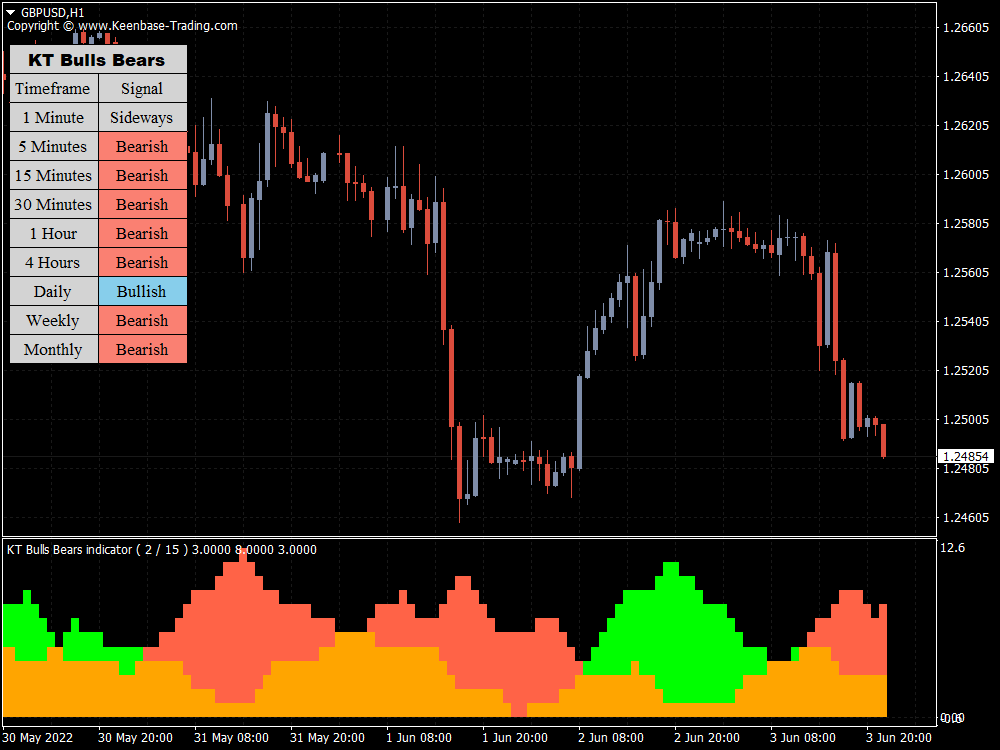Click the 1.25205 price axis label
The height and width of the screenshot is (750, 1000).
coord(966,371)
